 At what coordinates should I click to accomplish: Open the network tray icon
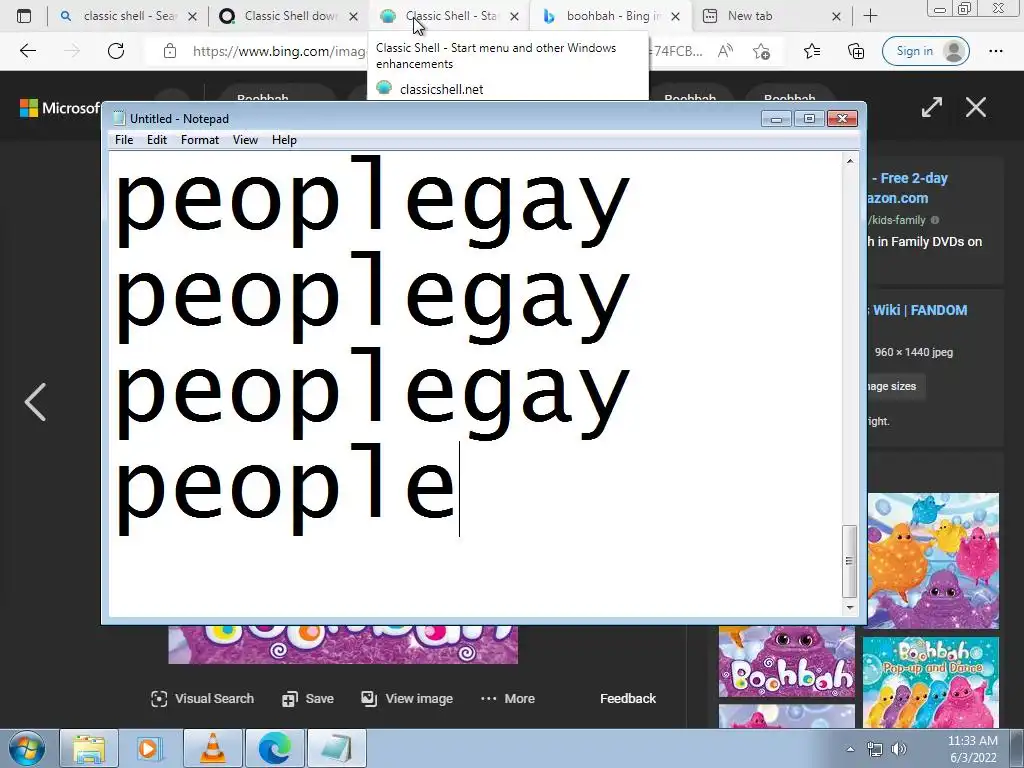(874, 749)
